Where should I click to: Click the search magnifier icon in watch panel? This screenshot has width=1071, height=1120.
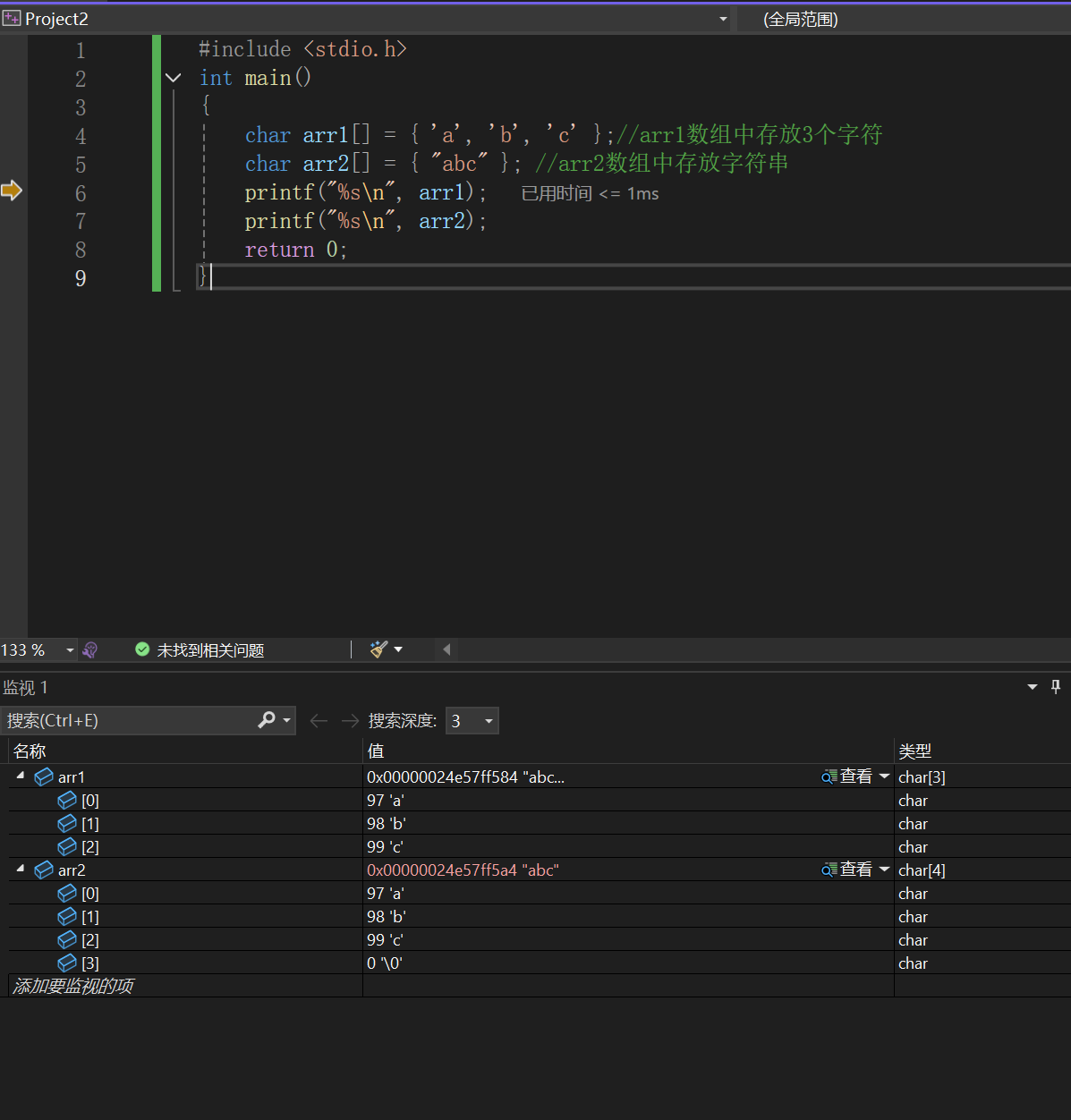pos(267,719)
